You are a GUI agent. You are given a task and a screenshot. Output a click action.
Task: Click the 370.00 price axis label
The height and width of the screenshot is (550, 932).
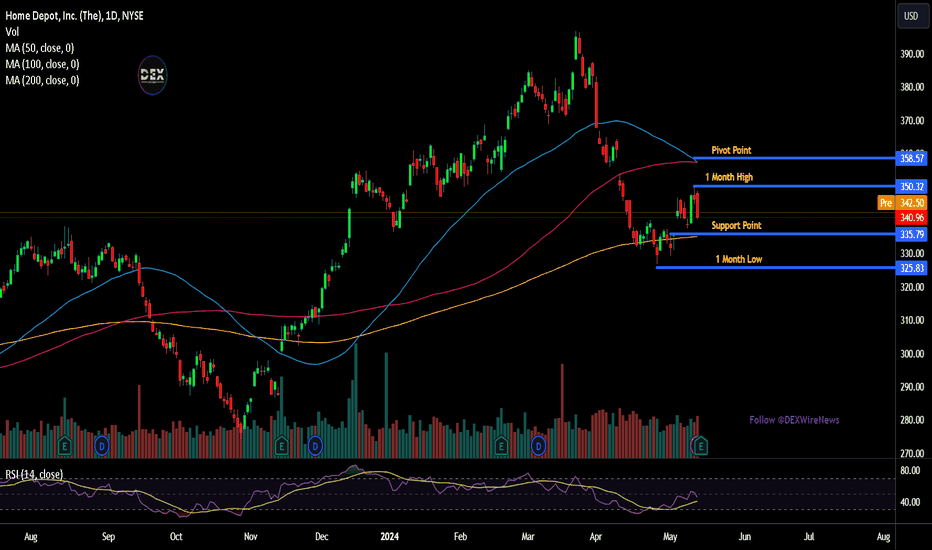point(912,121)
